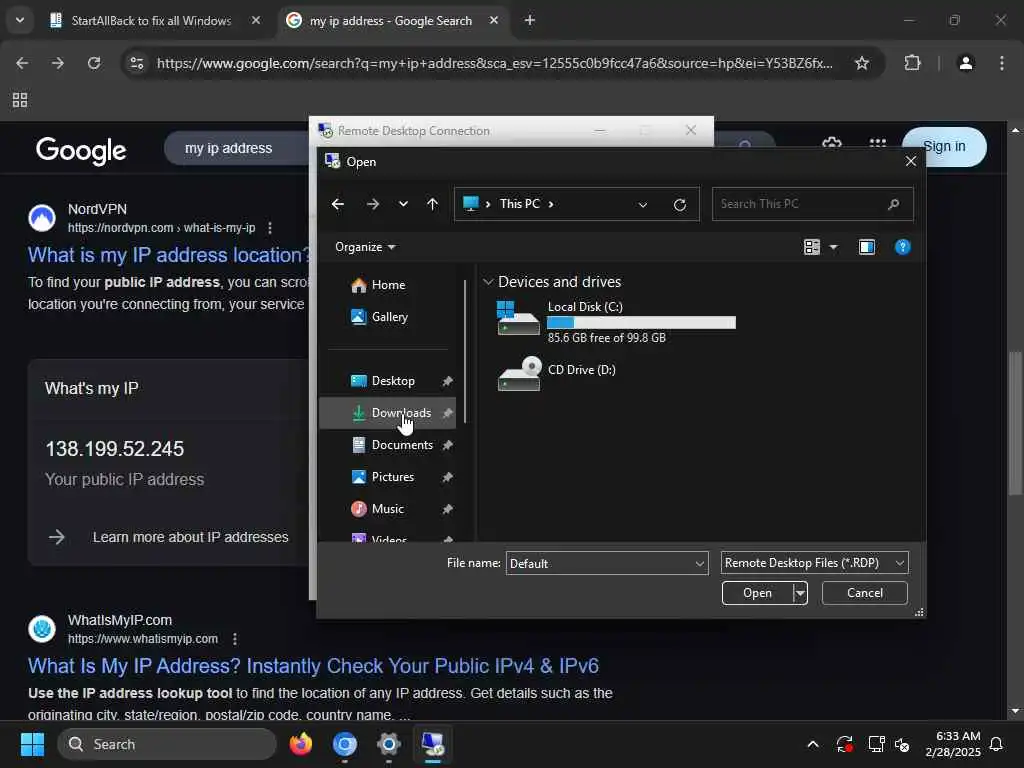The width and height of the screenshot is (1024, 768).
Task: Select Local Disk (C:) drive
Action: [616, 321]
